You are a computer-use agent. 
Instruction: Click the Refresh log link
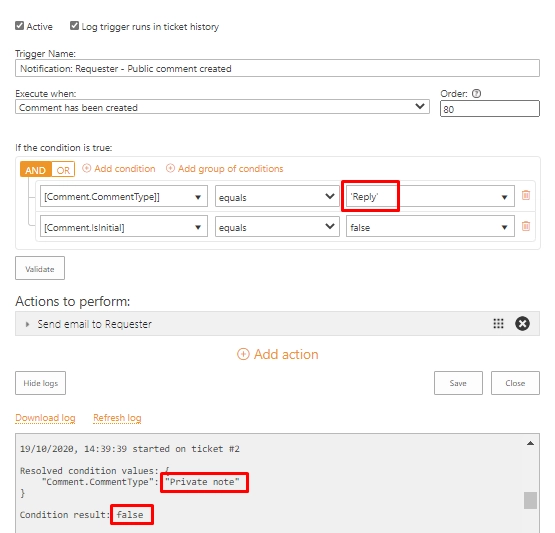(x=117, y=418)
